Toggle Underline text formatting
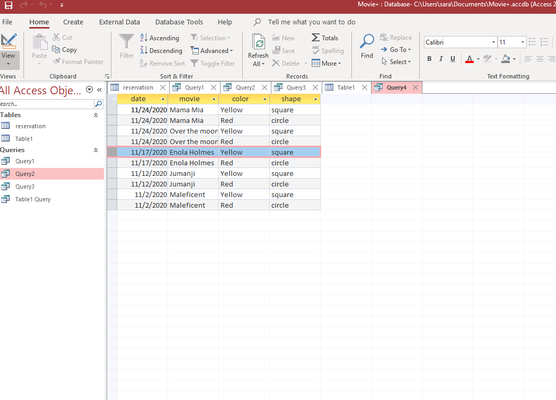 452,59
